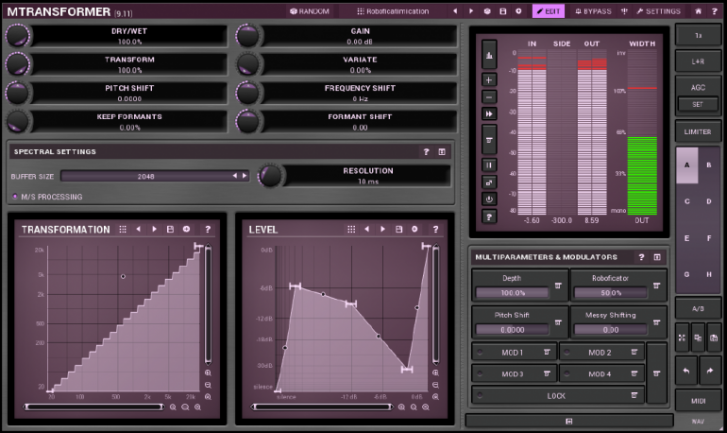Open the Roboticalimication preset list
This screenshot has width=727, height=433.
[391, 11]
